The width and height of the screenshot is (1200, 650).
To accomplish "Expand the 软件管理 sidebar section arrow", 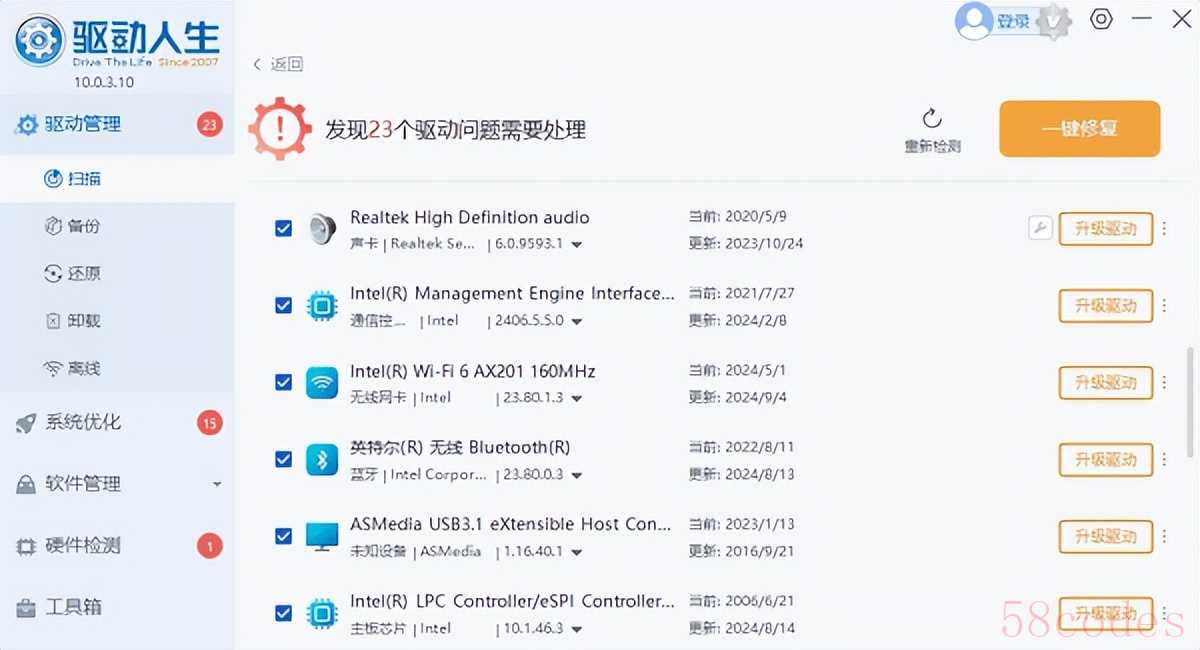I will click(218, 485).
